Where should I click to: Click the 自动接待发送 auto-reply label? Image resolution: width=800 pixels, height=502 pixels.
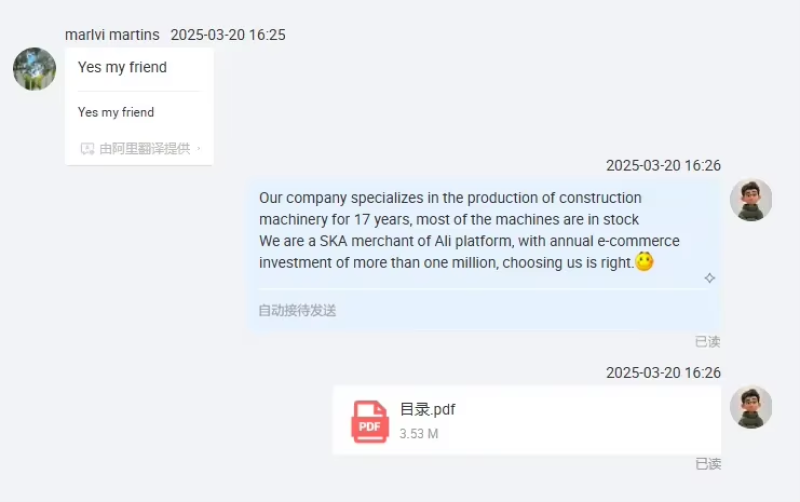point(297,311)
